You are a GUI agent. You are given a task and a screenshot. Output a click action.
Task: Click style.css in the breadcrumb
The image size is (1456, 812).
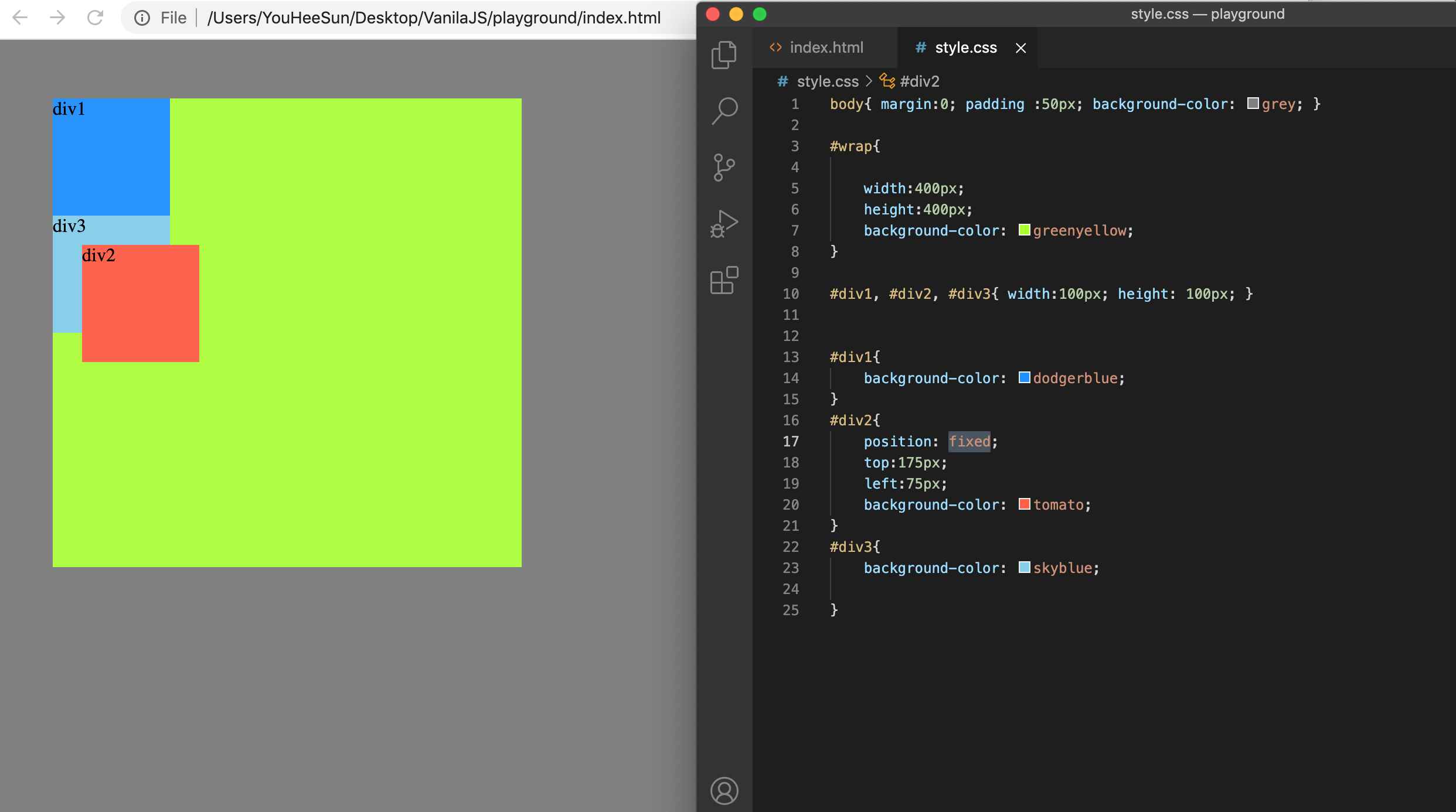tap(827, 81)
